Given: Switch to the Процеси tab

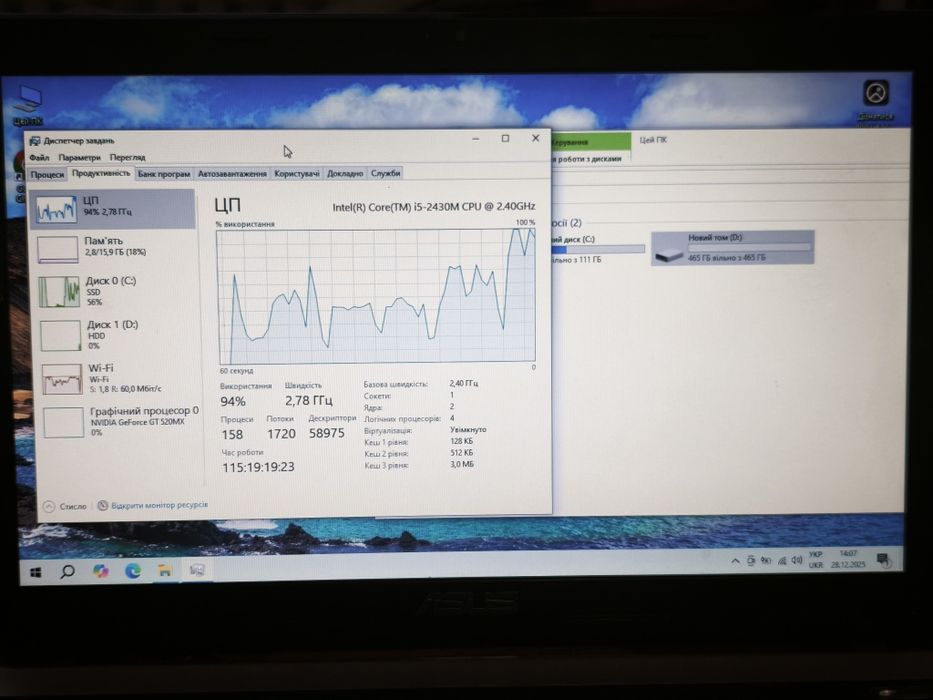Looking at the screenshot, I should [47, 174].
